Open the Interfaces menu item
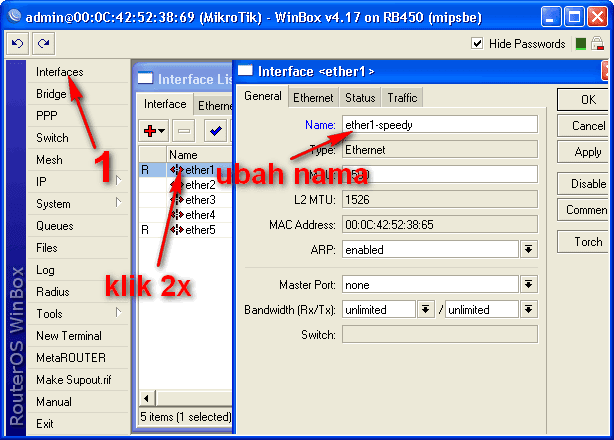This screenshot has width=614, height=440. (x=78, y=72)
